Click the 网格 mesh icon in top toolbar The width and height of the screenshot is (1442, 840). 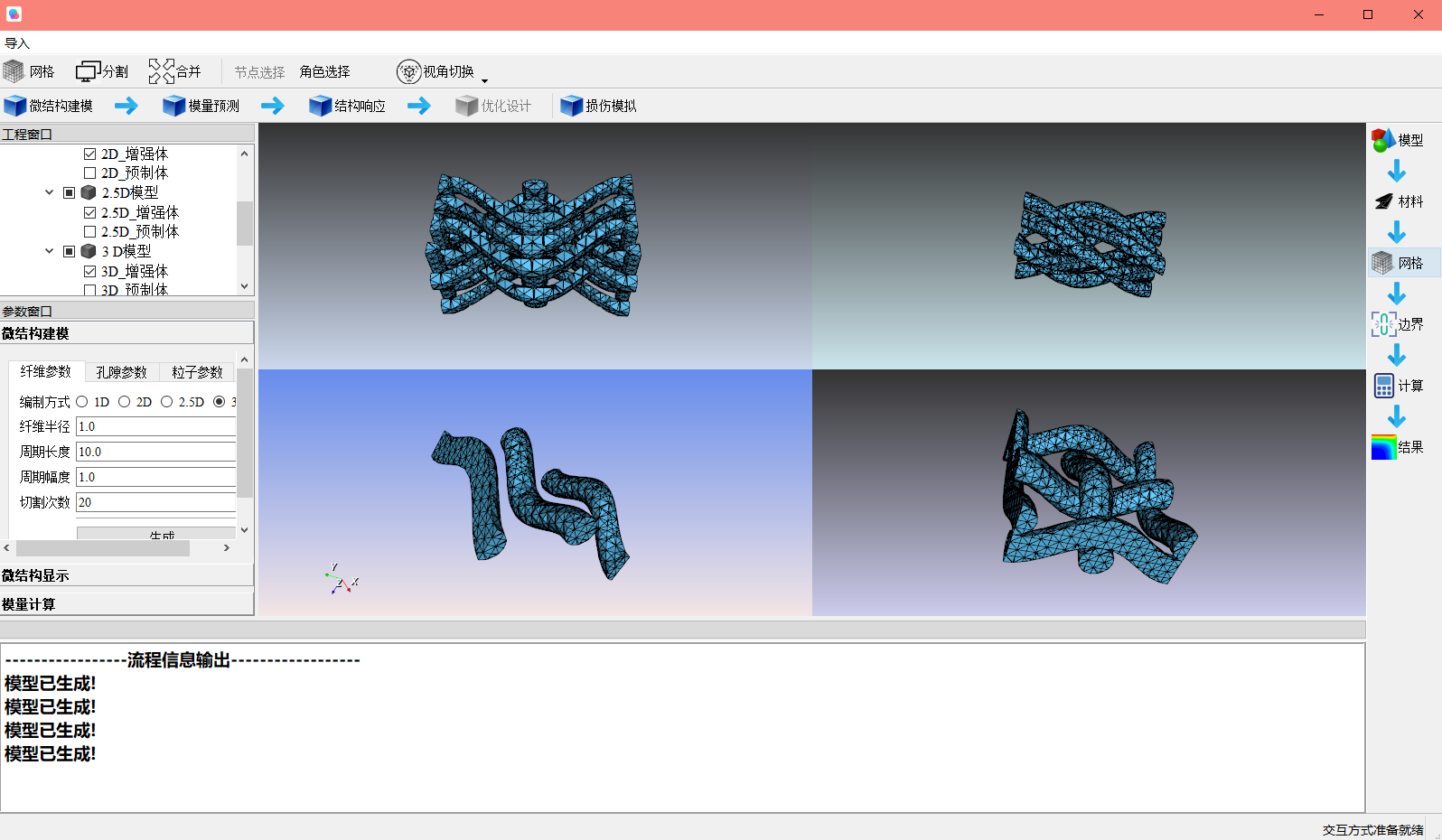(14, 71)
